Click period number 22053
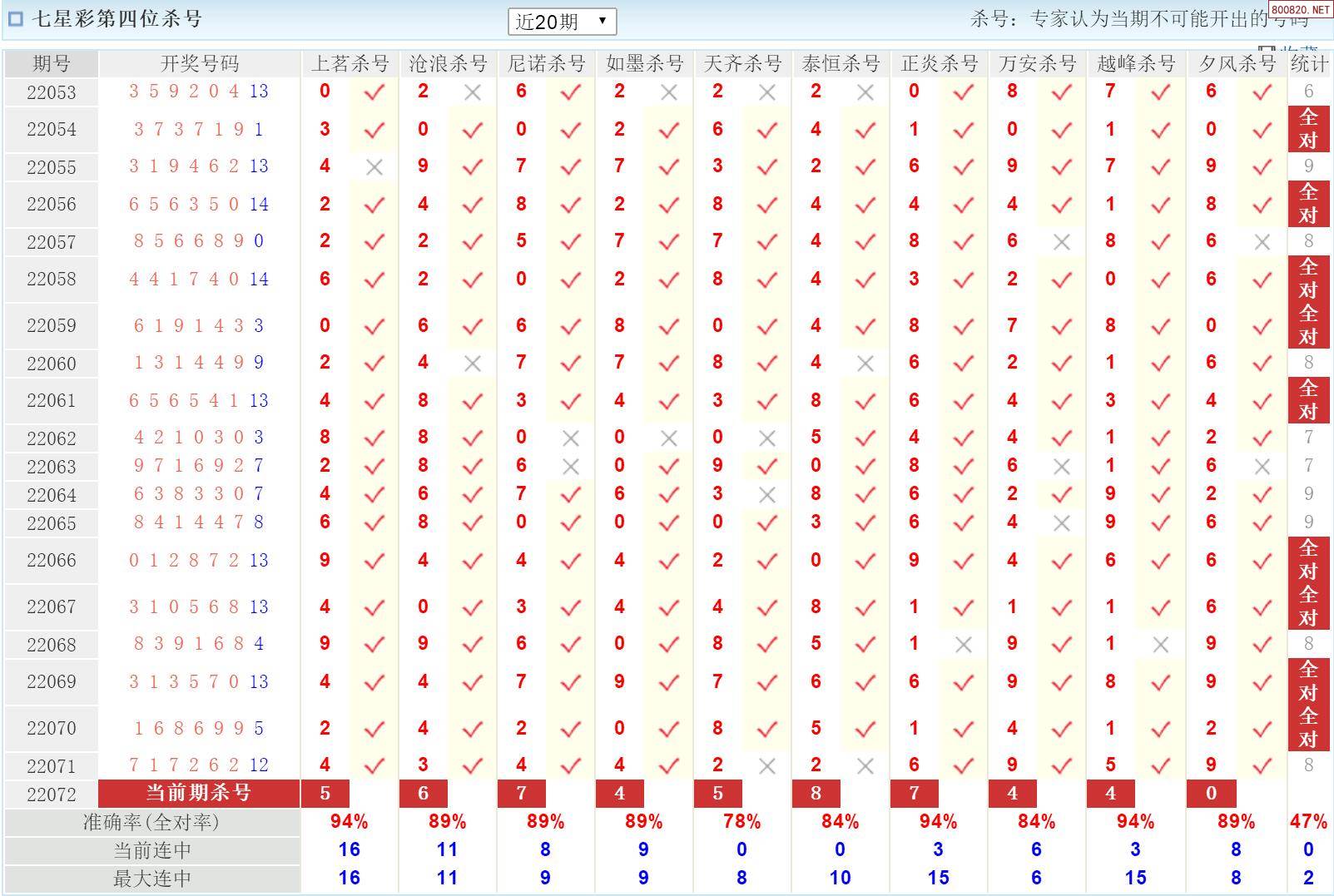 [52, 92]
